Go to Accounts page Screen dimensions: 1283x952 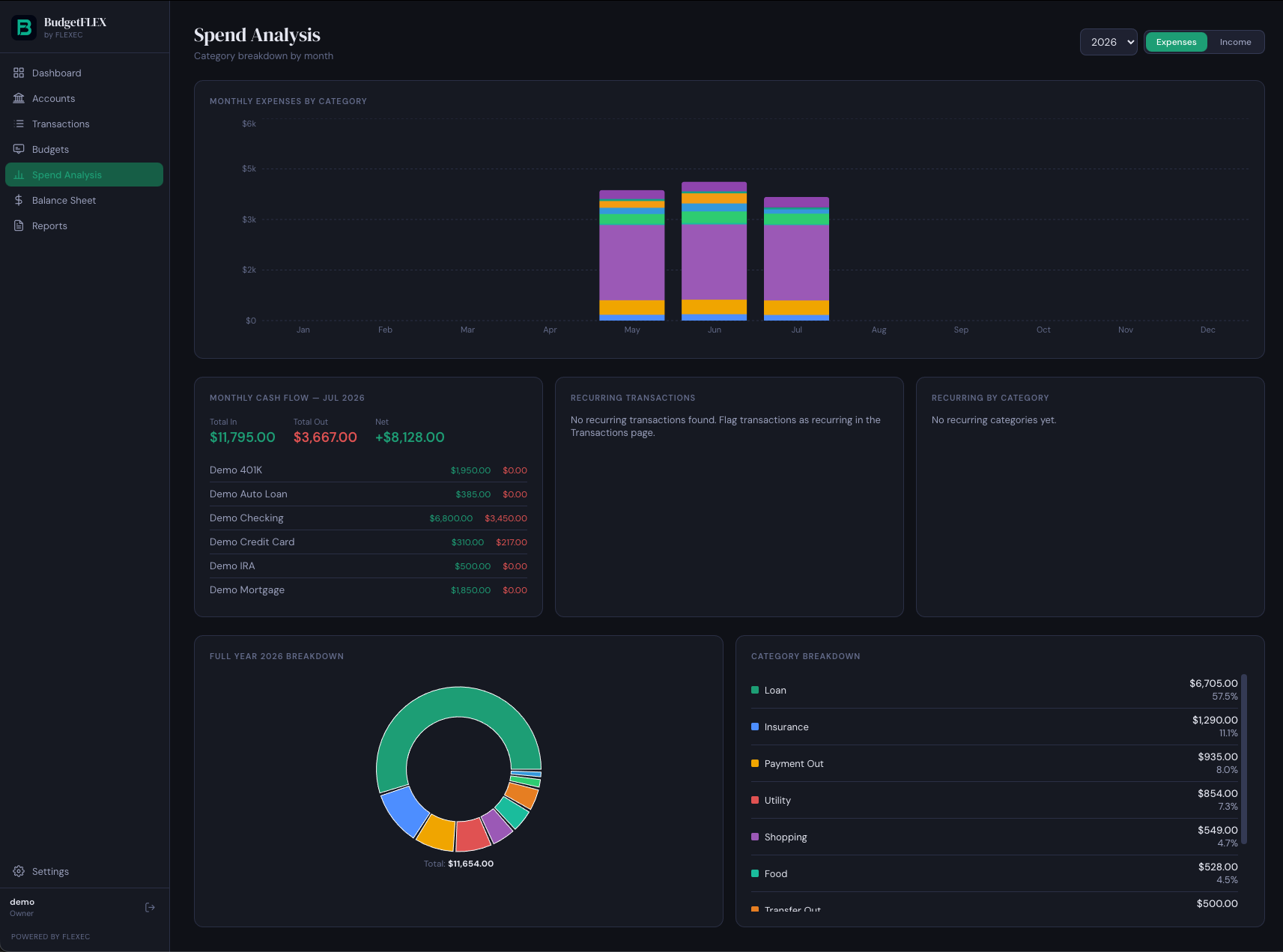pyautogui.click(x=84, y=98)
